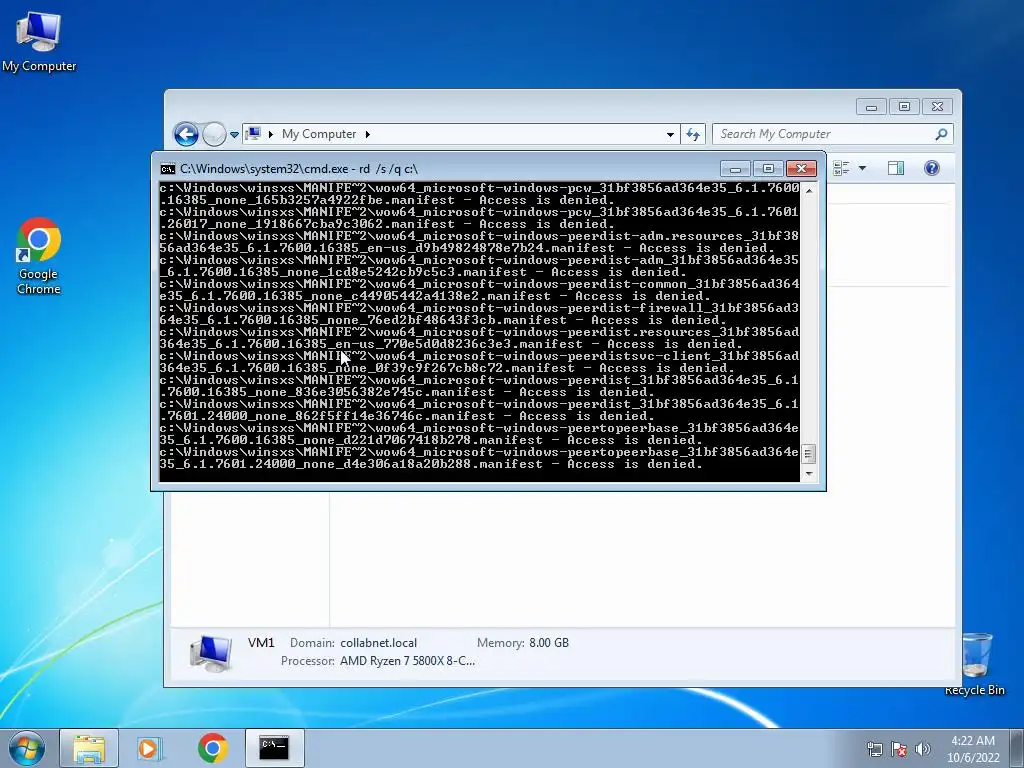Click the volume speaker tray icon

point(923,749)
